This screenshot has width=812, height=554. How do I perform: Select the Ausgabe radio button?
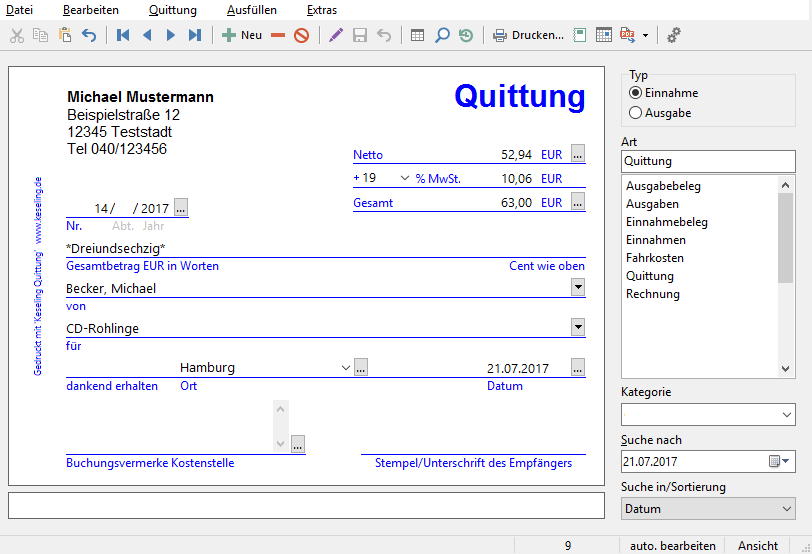(x=635, y=113)
